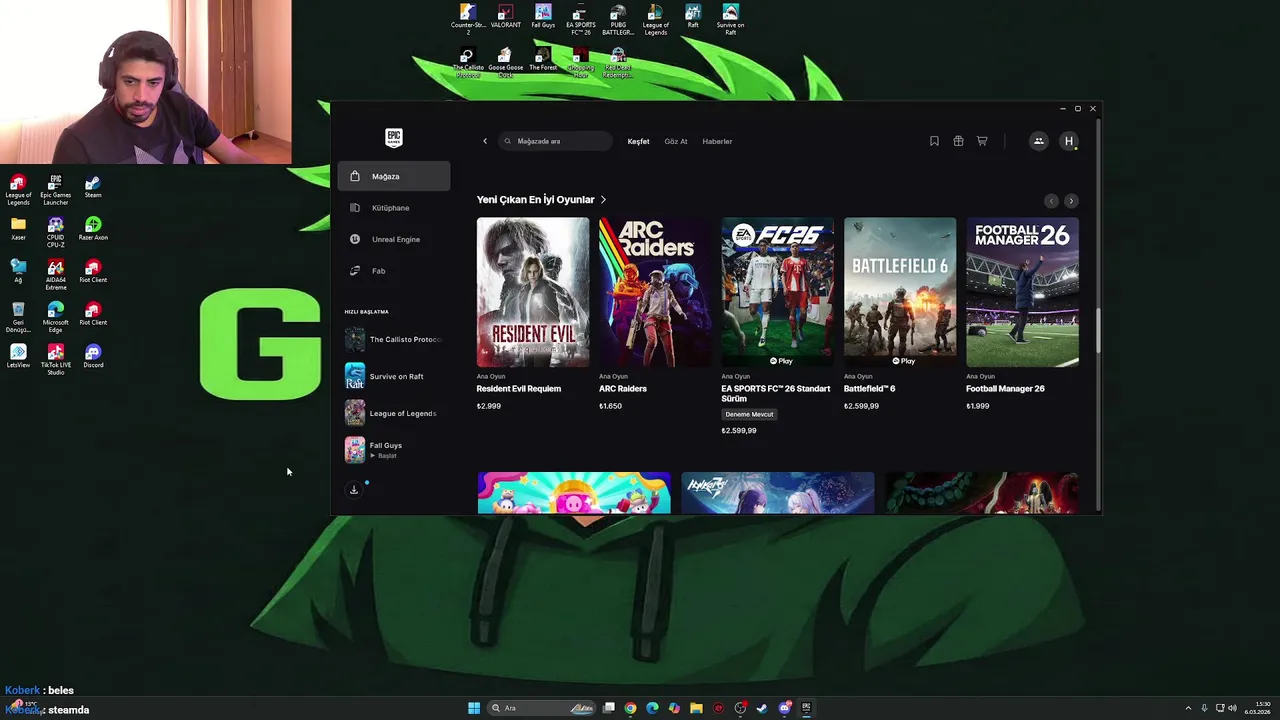Launch Fall Guys from quick launch
This screenshot has width=1280, height=720.
[x=394, y=450]
